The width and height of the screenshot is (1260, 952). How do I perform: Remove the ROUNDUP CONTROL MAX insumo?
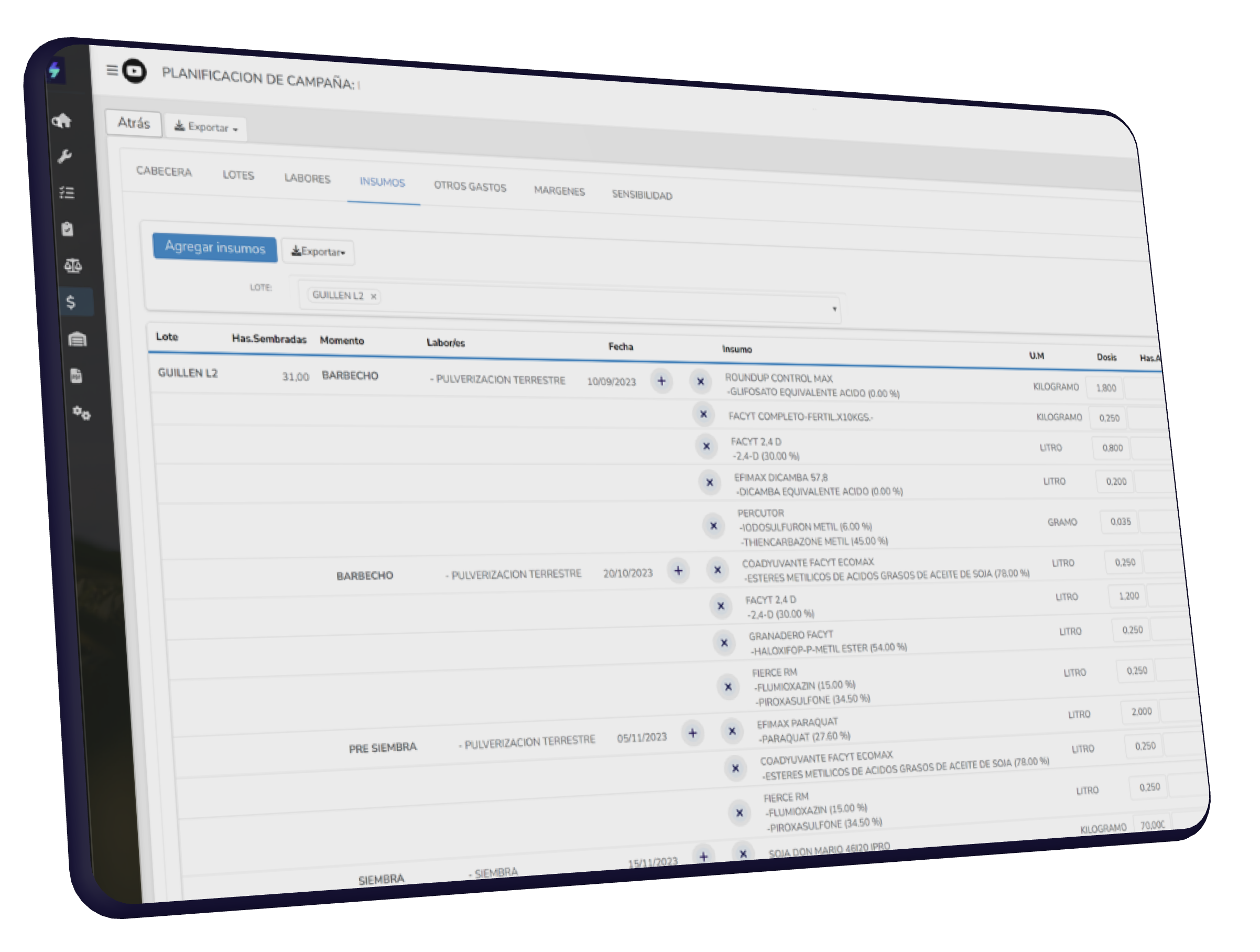701,382
